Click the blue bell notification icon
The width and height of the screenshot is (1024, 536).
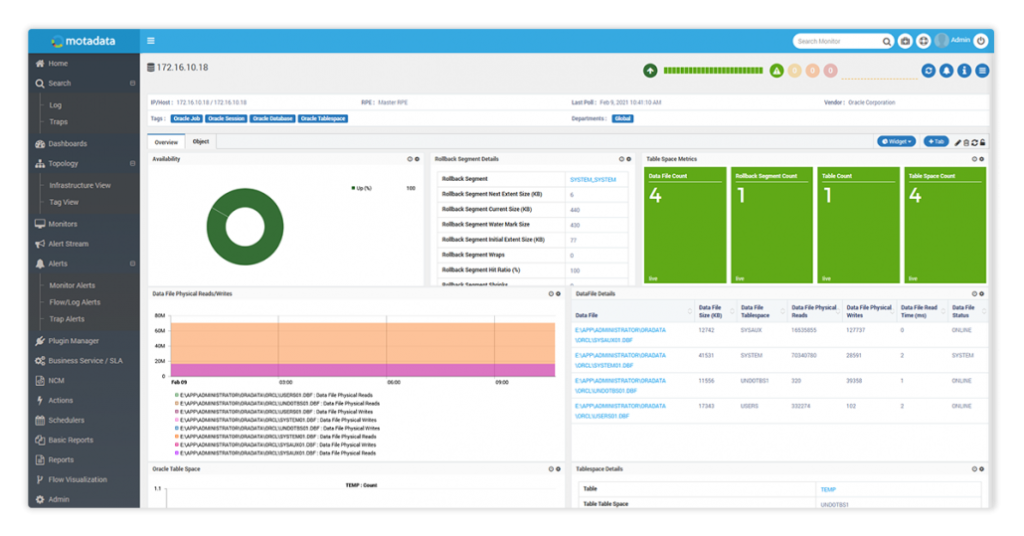click(946, 70)
